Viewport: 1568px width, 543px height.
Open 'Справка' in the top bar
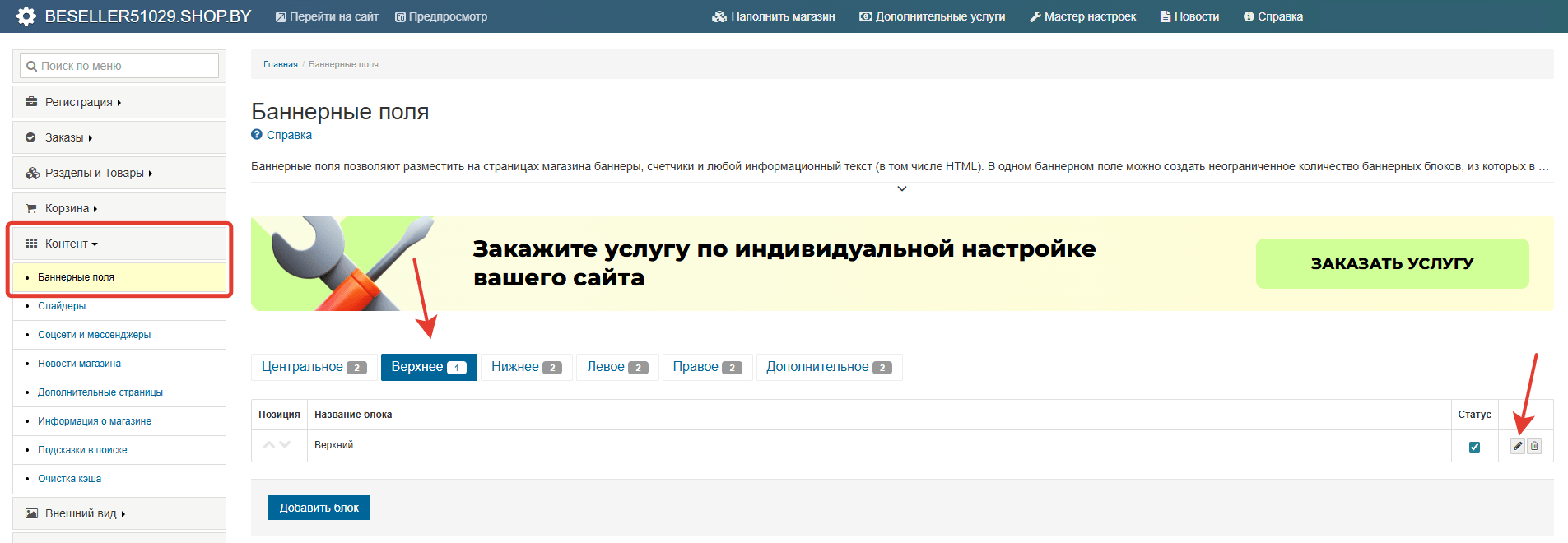point(1273,16)
